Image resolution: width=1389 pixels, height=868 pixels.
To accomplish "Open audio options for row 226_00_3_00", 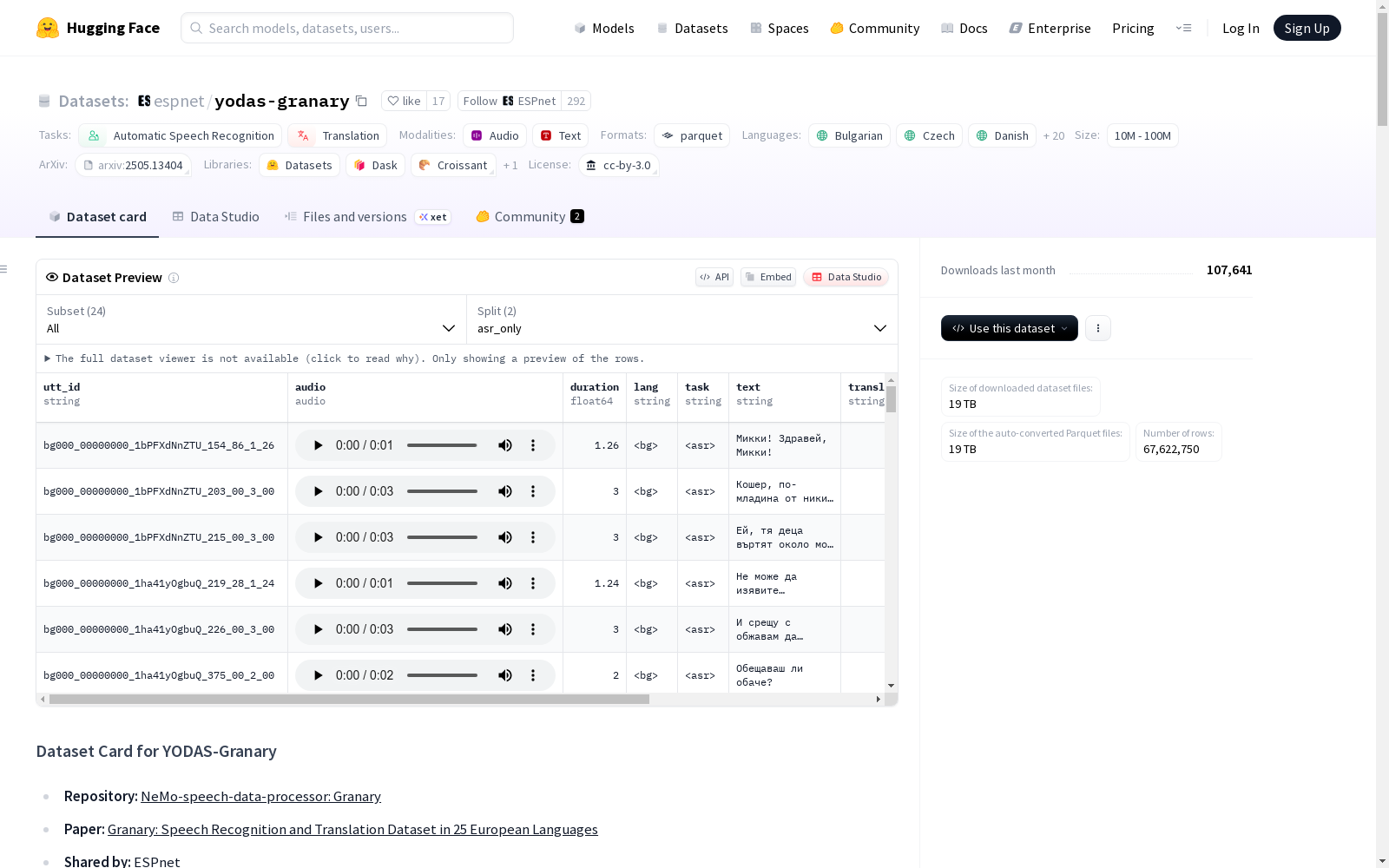I will 533,629.
